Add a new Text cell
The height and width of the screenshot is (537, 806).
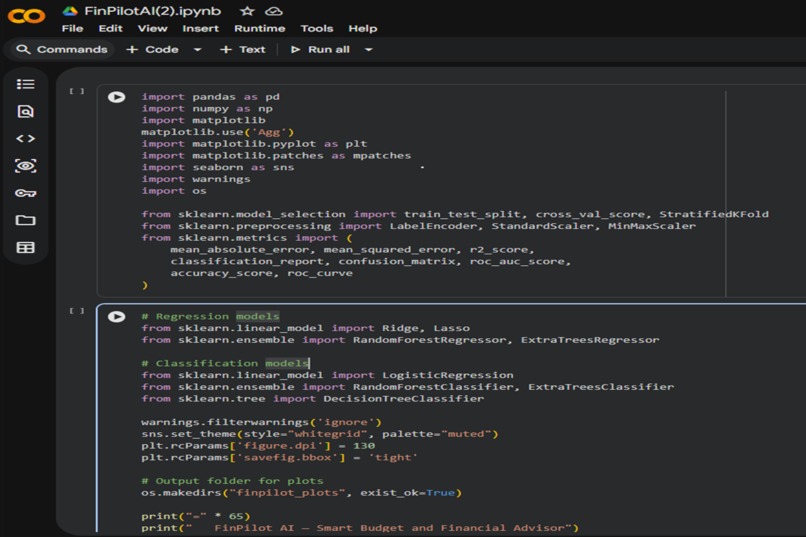pyautogui.click(x=243, y=49)
